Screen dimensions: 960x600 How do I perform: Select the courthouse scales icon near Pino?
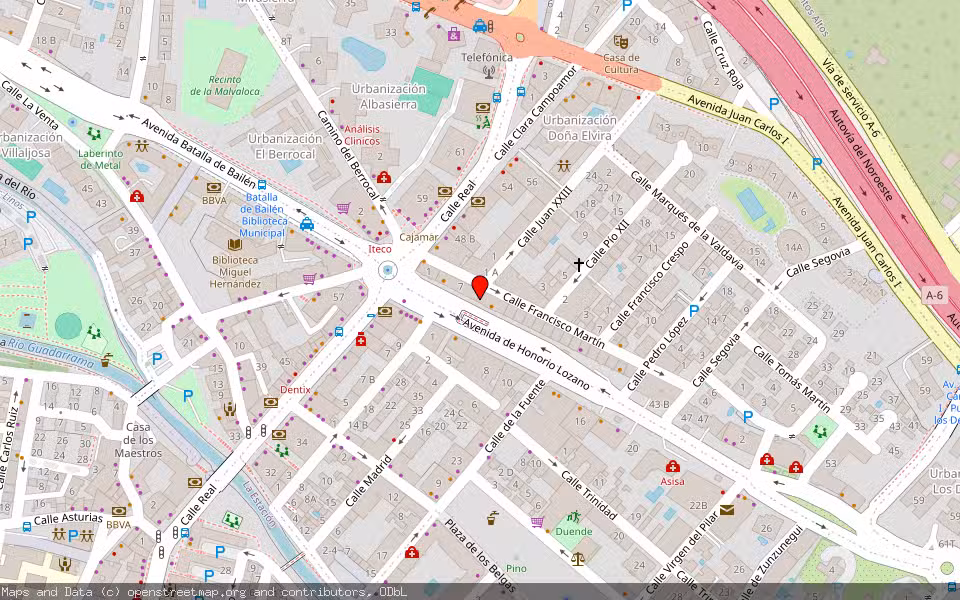pyautogui.click(x=577, y=558)
